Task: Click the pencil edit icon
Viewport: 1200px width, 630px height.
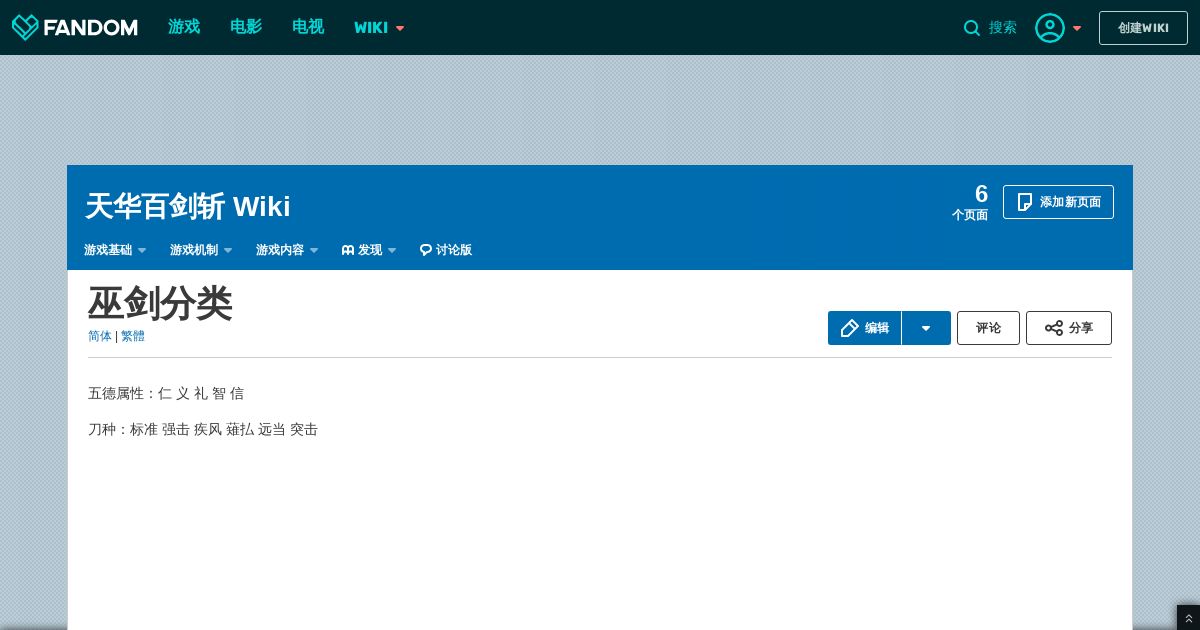Action: click(x=850, y=328)
